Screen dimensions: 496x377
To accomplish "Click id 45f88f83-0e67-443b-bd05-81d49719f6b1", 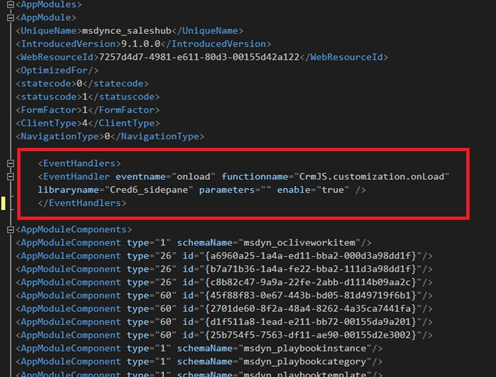I will (311, 296).
